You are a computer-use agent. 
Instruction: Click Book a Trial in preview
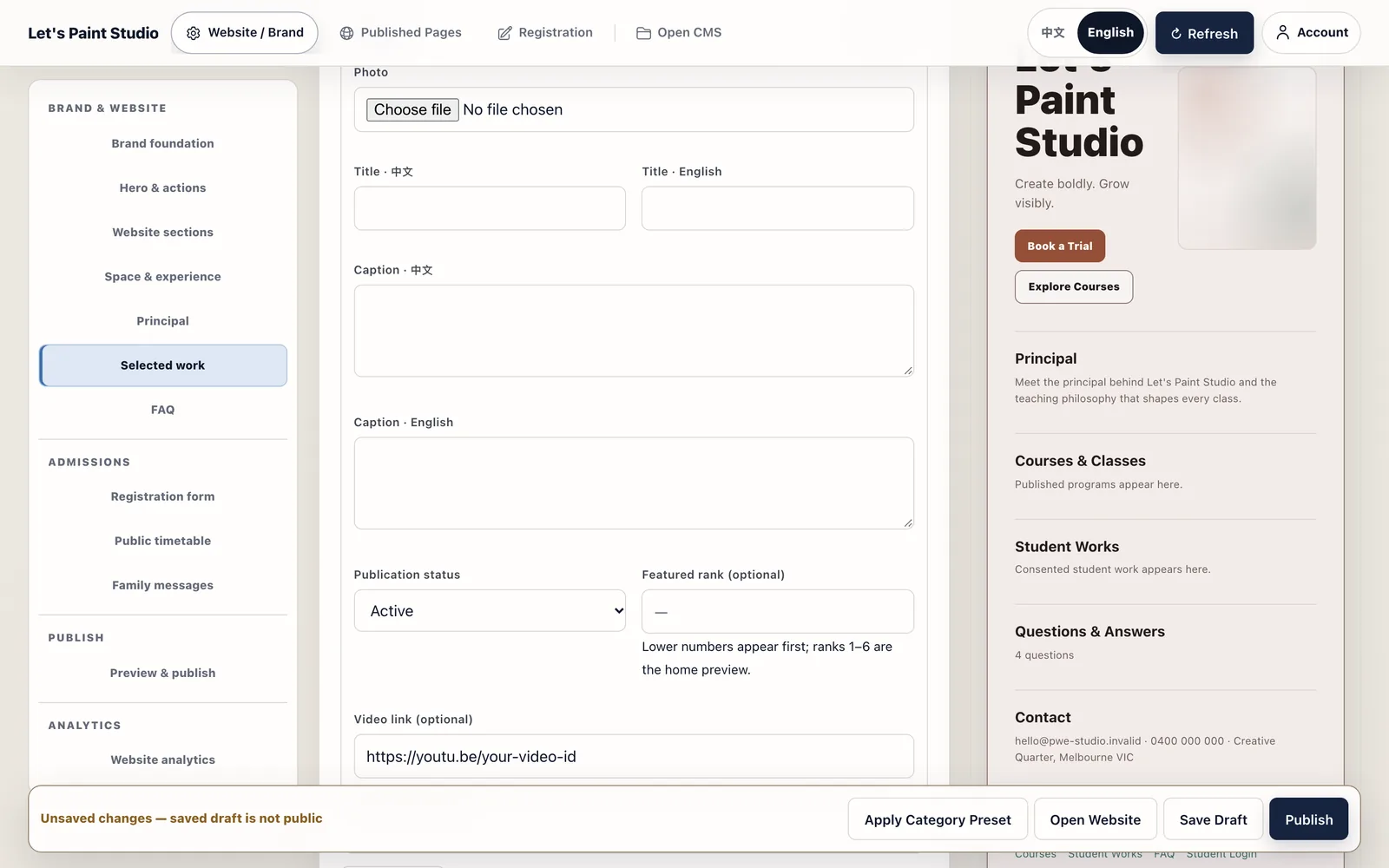pos(1060,246)
